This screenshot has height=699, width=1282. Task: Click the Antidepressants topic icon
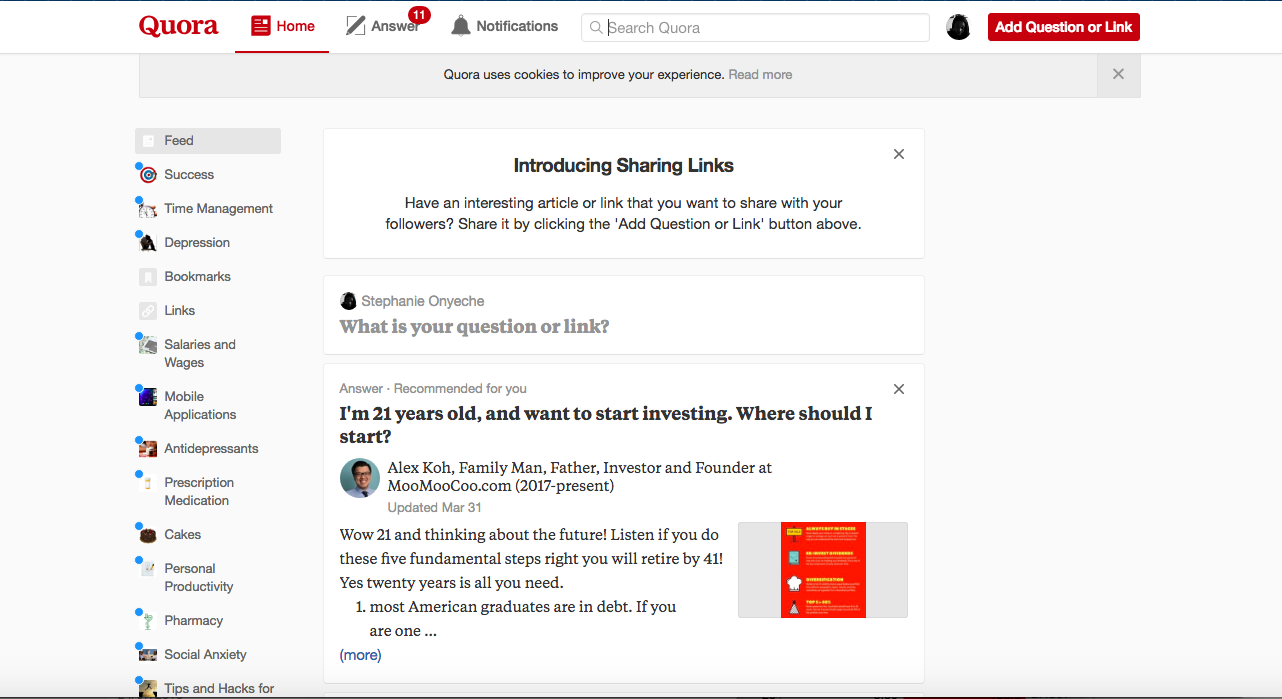(148, 449)
